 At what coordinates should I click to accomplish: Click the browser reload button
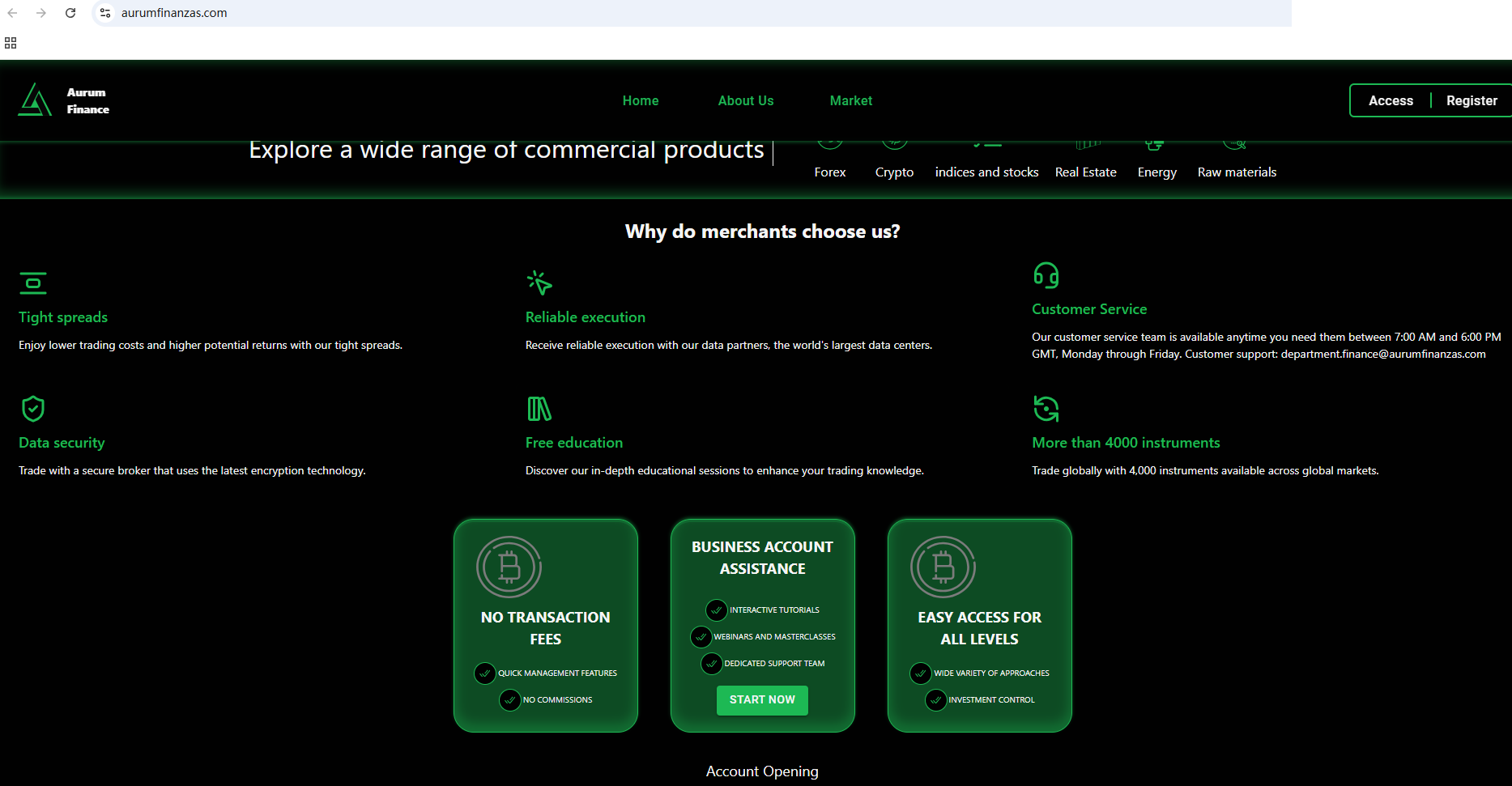70,13
